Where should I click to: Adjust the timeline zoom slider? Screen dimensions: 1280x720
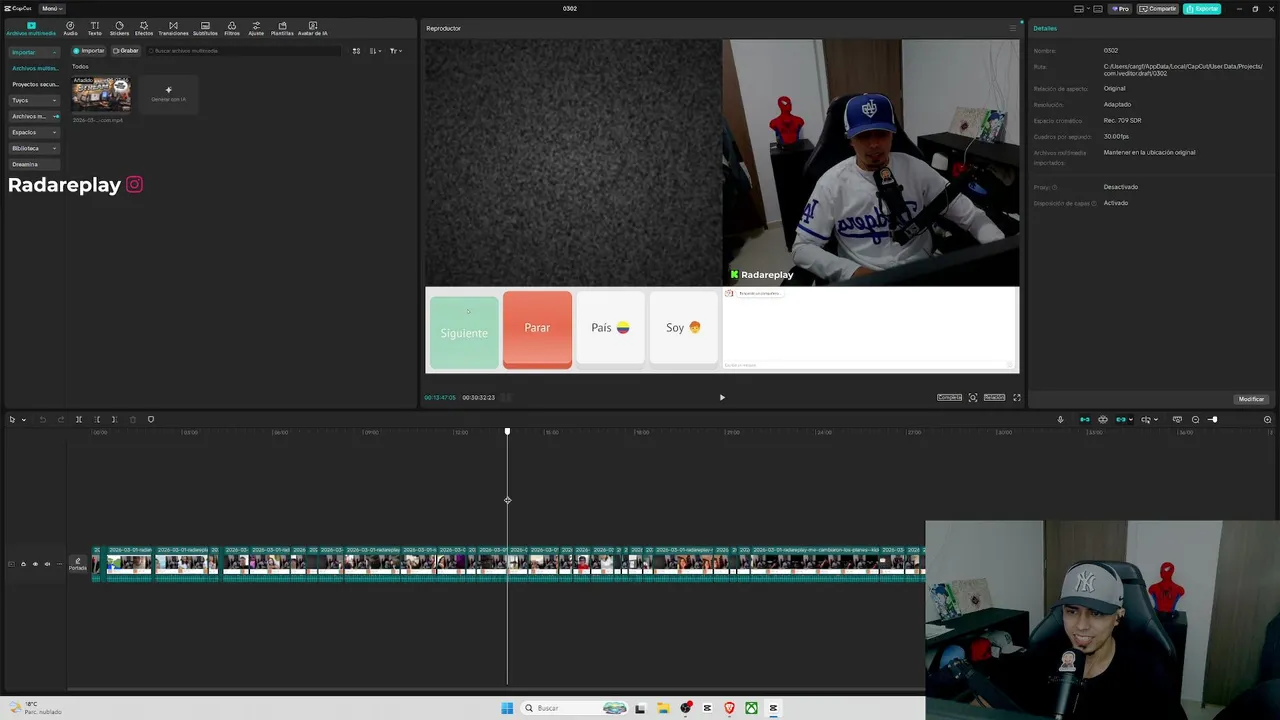1213,419
